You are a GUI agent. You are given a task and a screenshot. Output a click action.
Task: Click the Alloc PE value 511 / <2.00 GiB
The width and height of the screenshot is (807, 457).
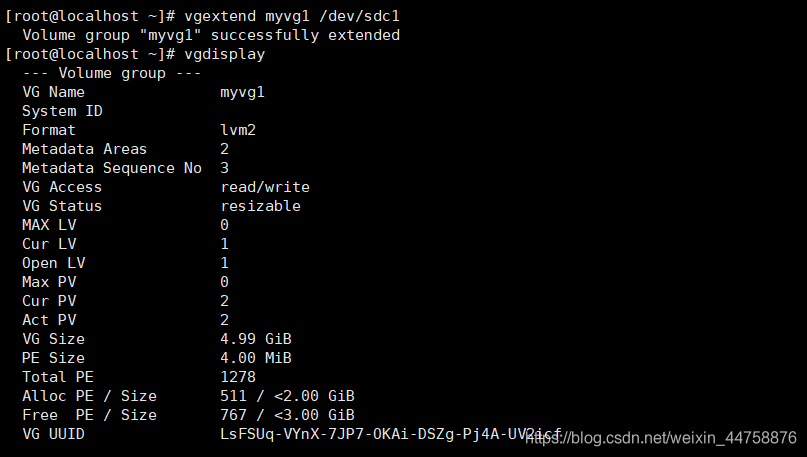pos(287,396)
